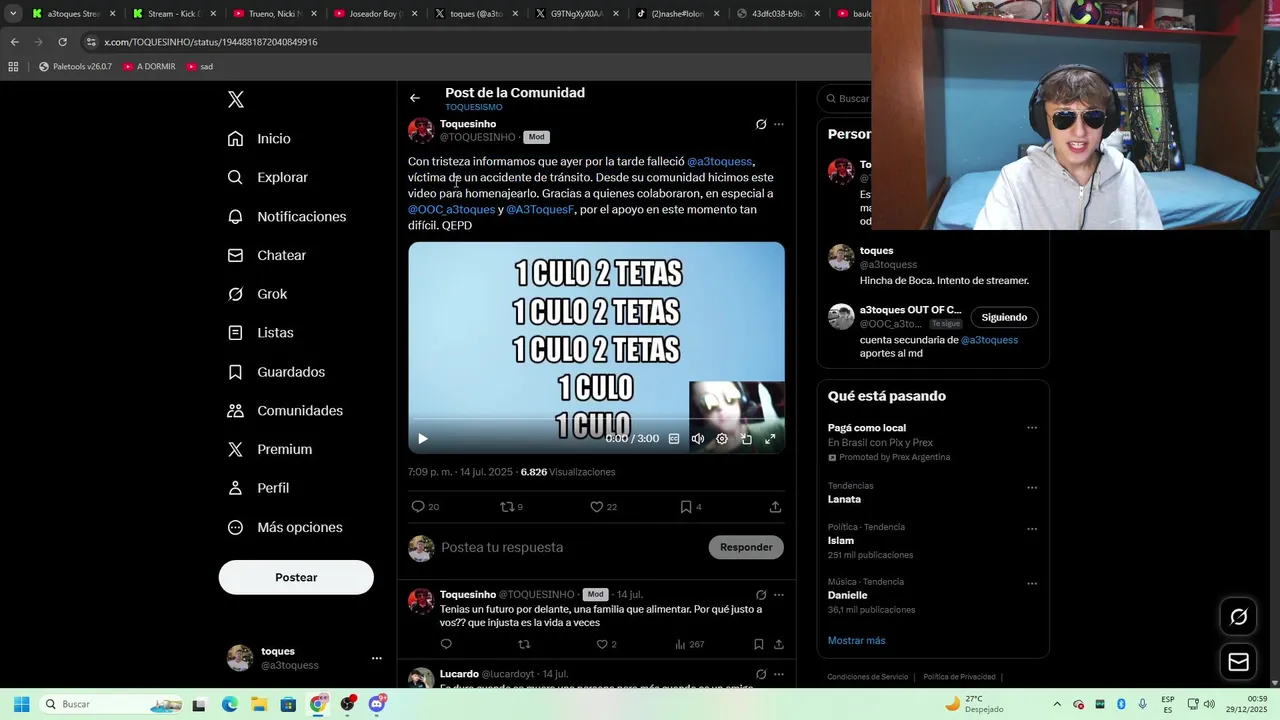Reply to Toquesinho's comment
1280x720 pixels.
click(x=446, y=644)
